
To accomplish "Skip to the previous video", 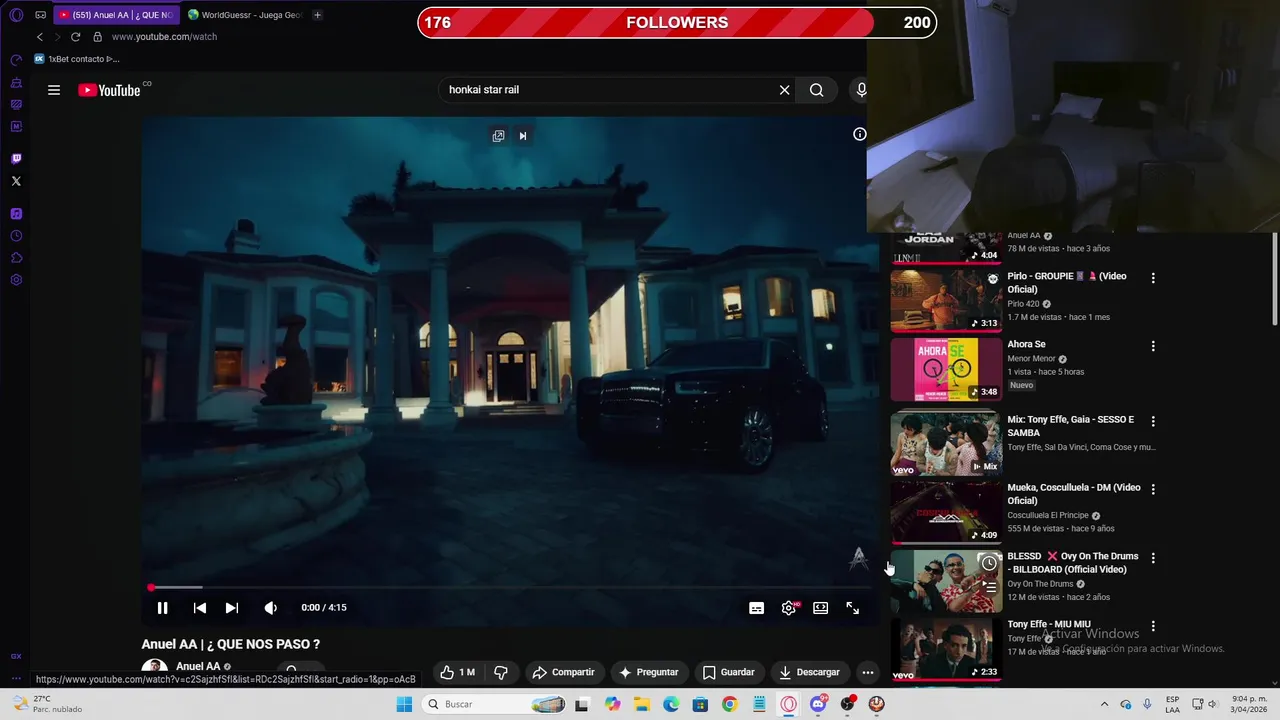I will [200, 607].
